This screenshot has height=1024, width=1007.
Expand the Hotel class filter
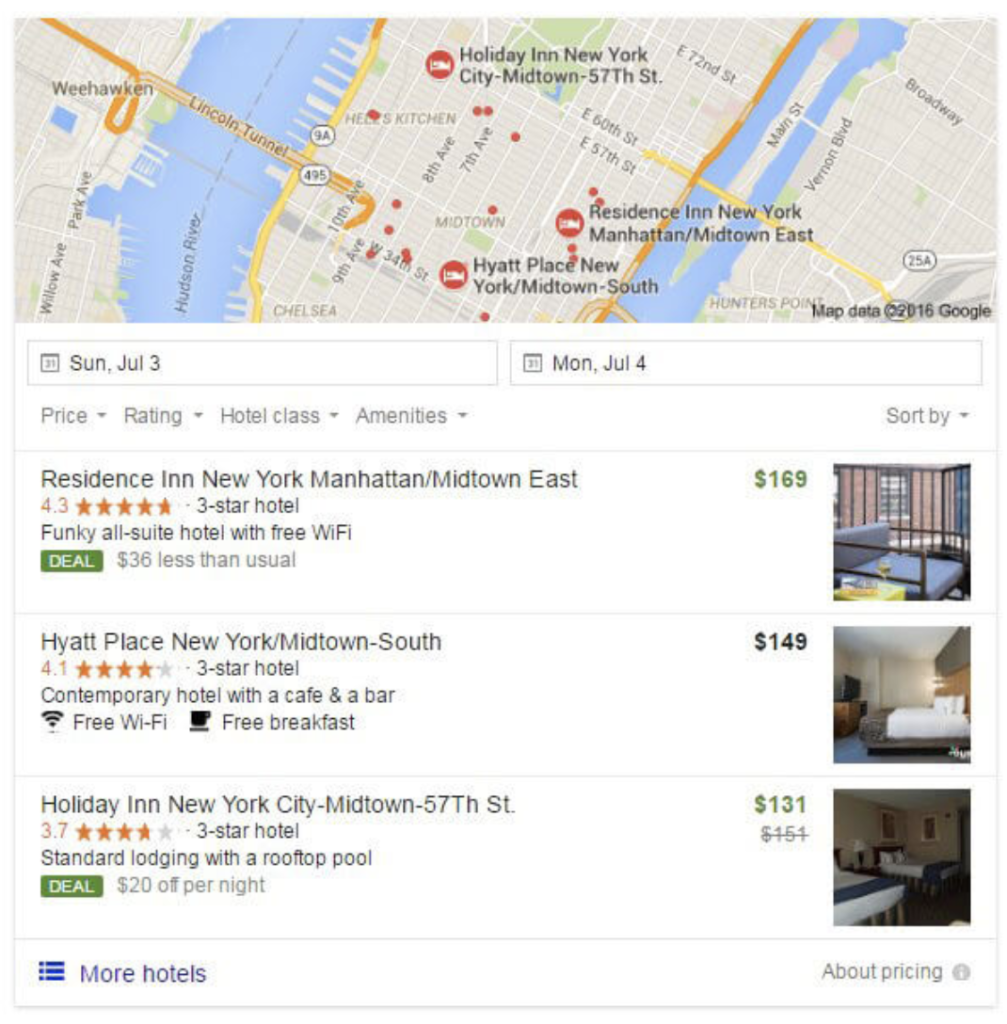(x=280, y=416)
